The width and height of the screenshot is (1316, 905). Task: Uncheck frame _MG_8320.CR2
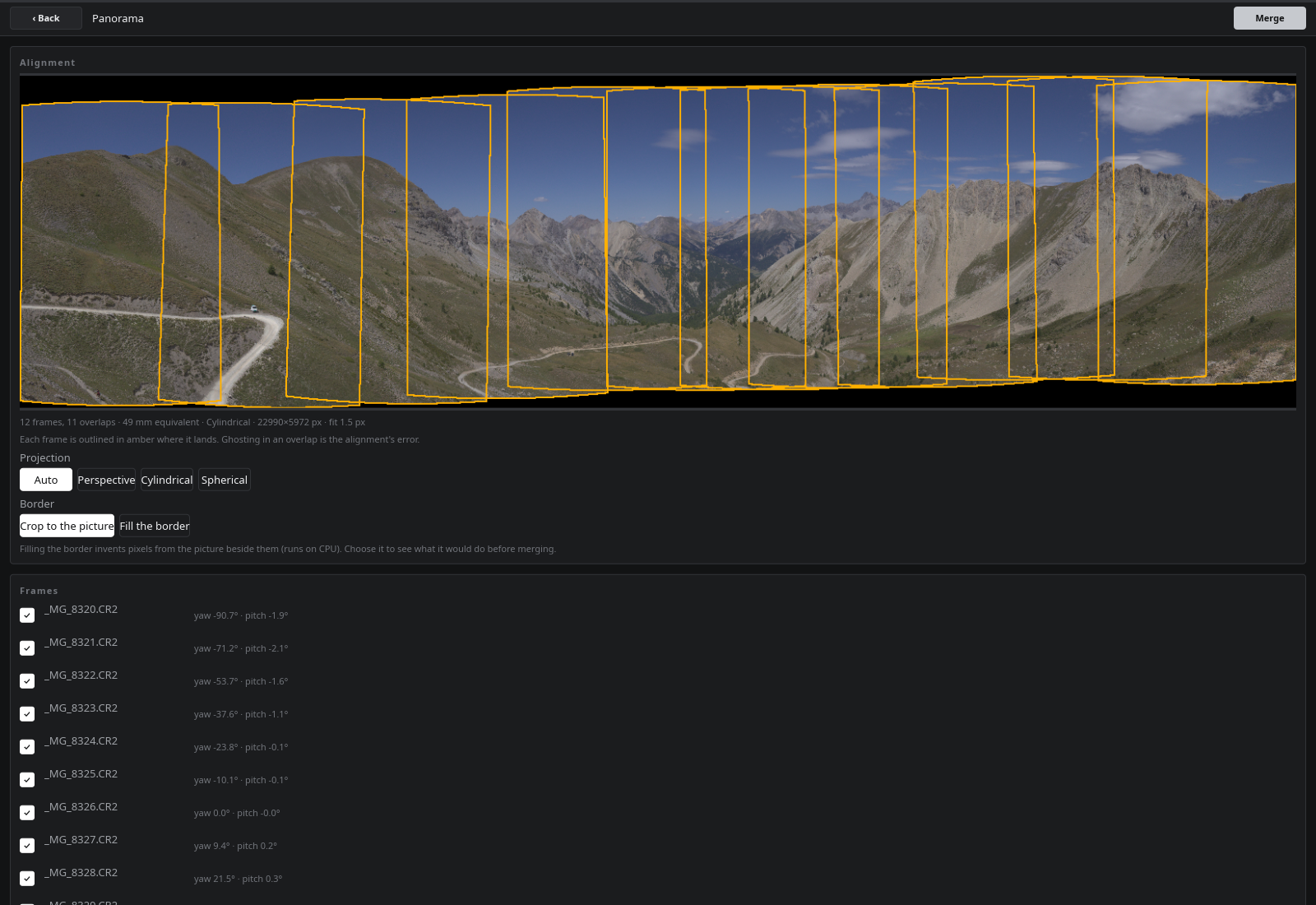27,615
